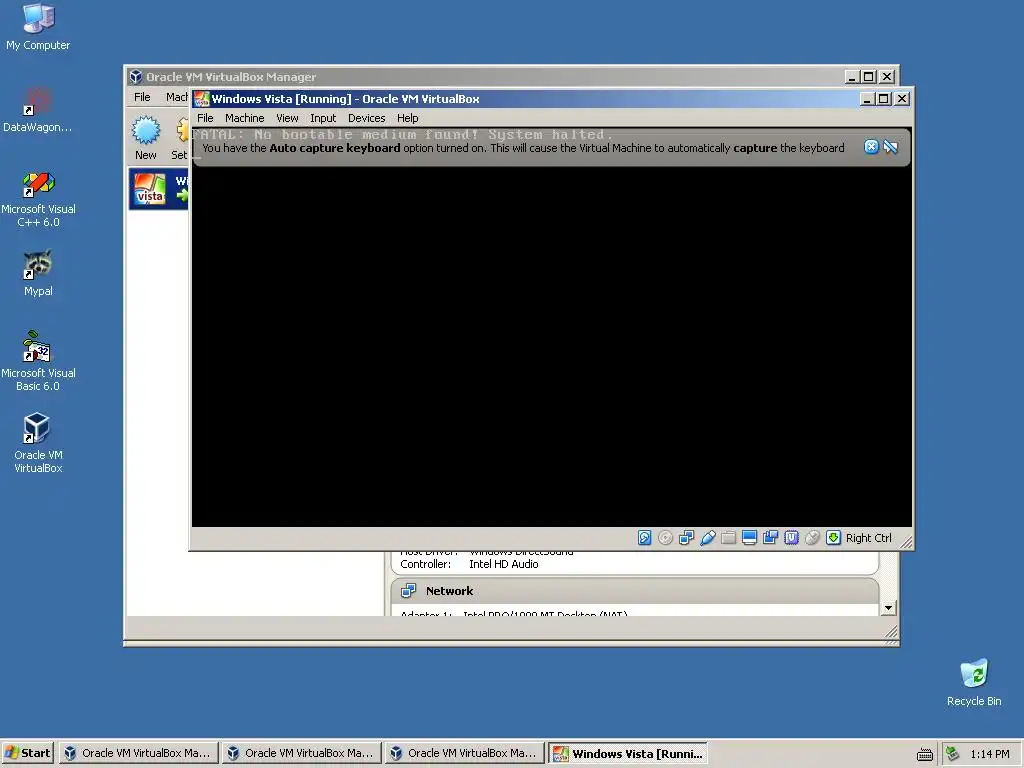The width and height of the screenshot is (1024, 768).
Task: Click the 1:14 PM clock in tray
Action: pos(989,754)
